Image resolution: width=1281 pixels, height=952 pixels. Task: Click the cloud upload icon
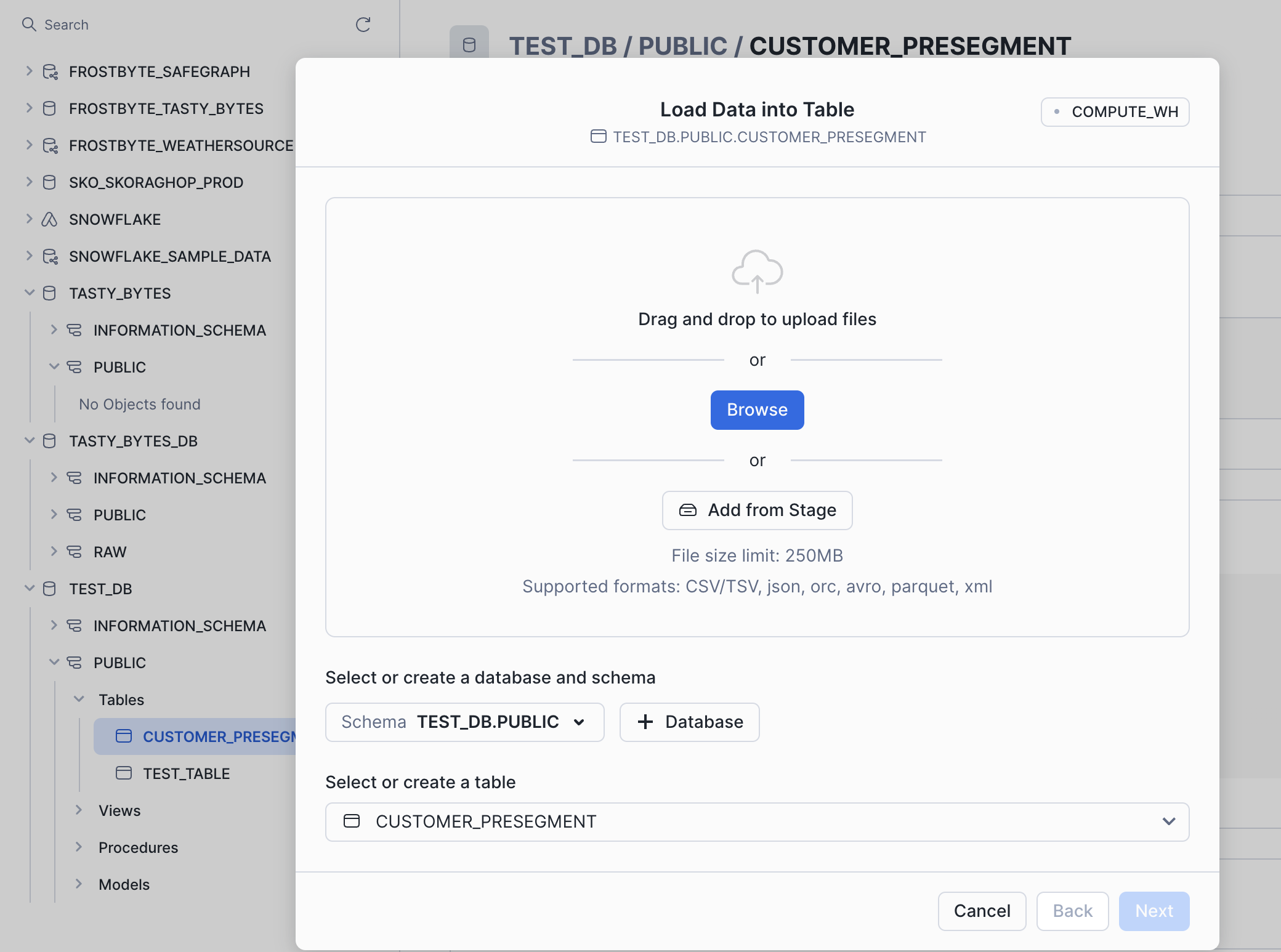coord(757,271)
